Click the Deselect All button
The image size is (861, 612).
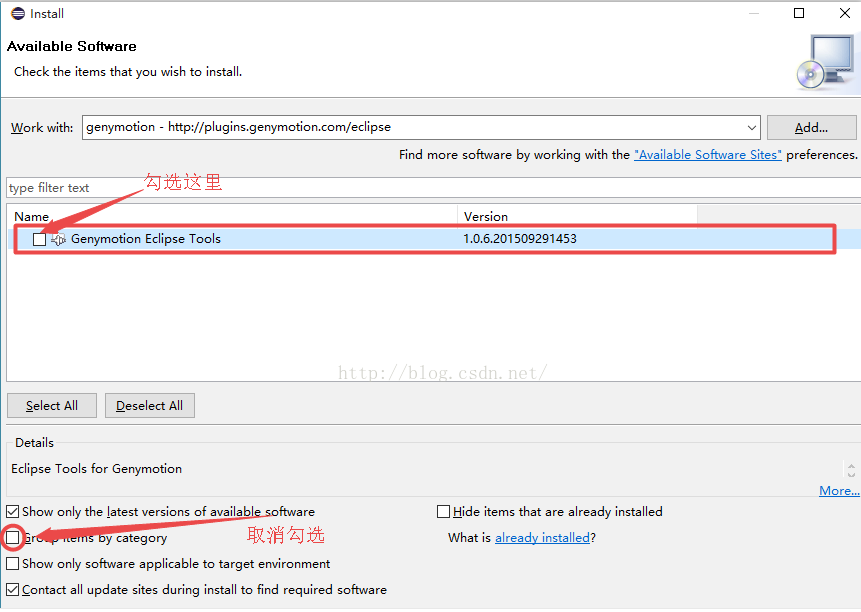pos(149,406)
